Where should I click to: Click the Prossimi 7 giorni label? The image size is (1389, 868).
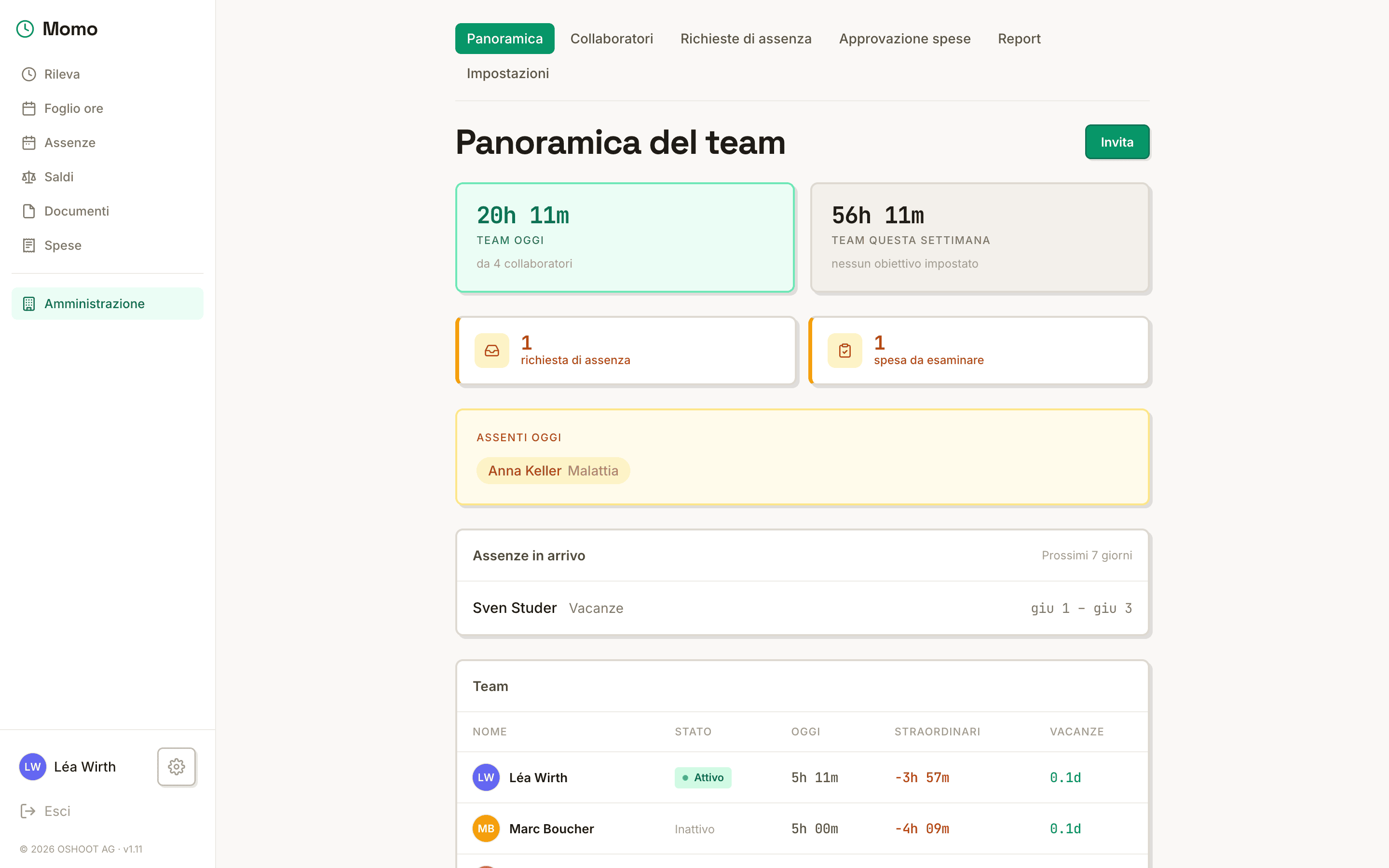(1087, 555)
